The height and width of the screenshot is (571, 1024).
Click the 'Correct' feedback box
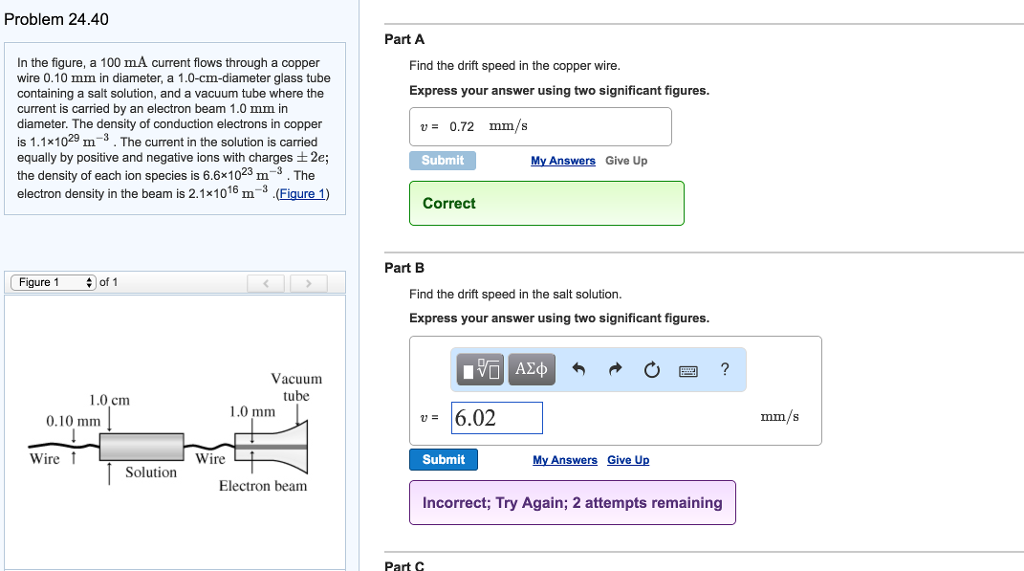pos(547,203)
